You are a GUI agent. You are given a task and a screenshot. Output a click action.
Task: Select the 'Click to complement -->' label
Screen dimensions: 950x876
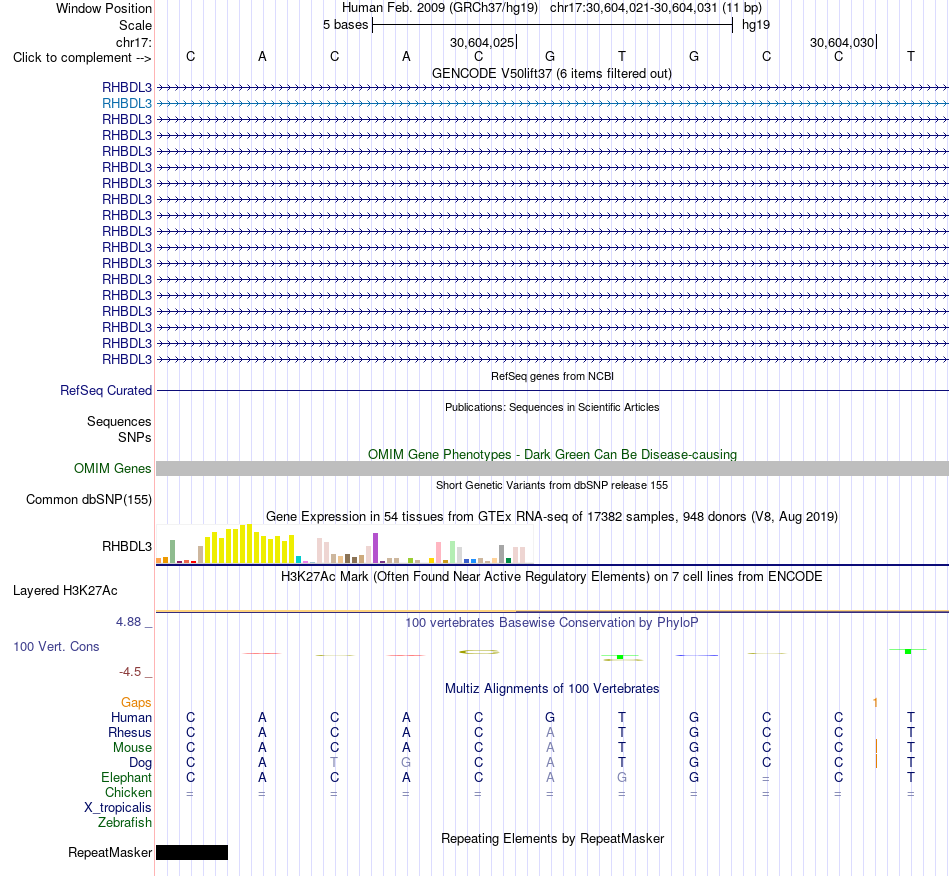(x=82, y=58)
